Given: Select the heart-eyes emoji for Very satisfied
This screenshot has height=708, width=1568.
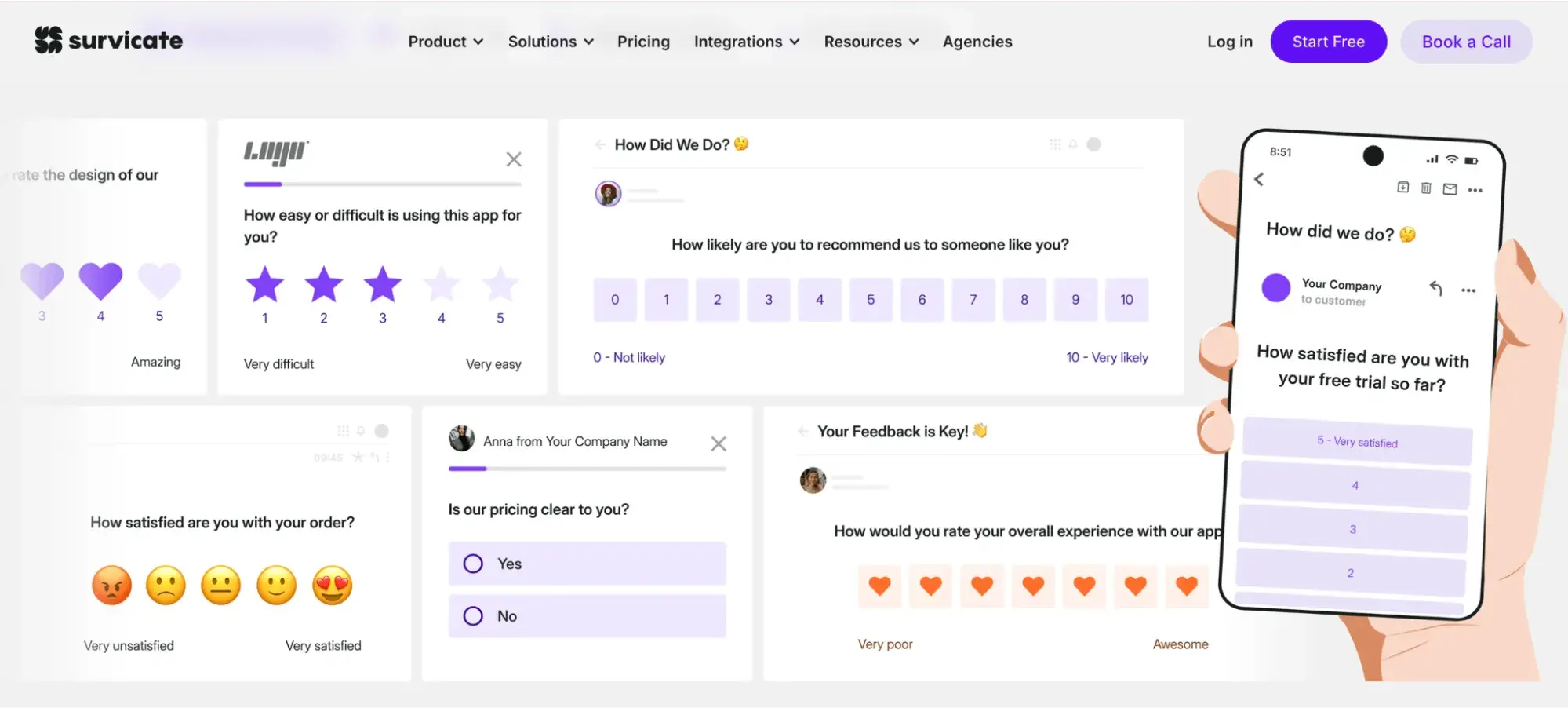Looking at the screenshot, I should pos(331,585).
